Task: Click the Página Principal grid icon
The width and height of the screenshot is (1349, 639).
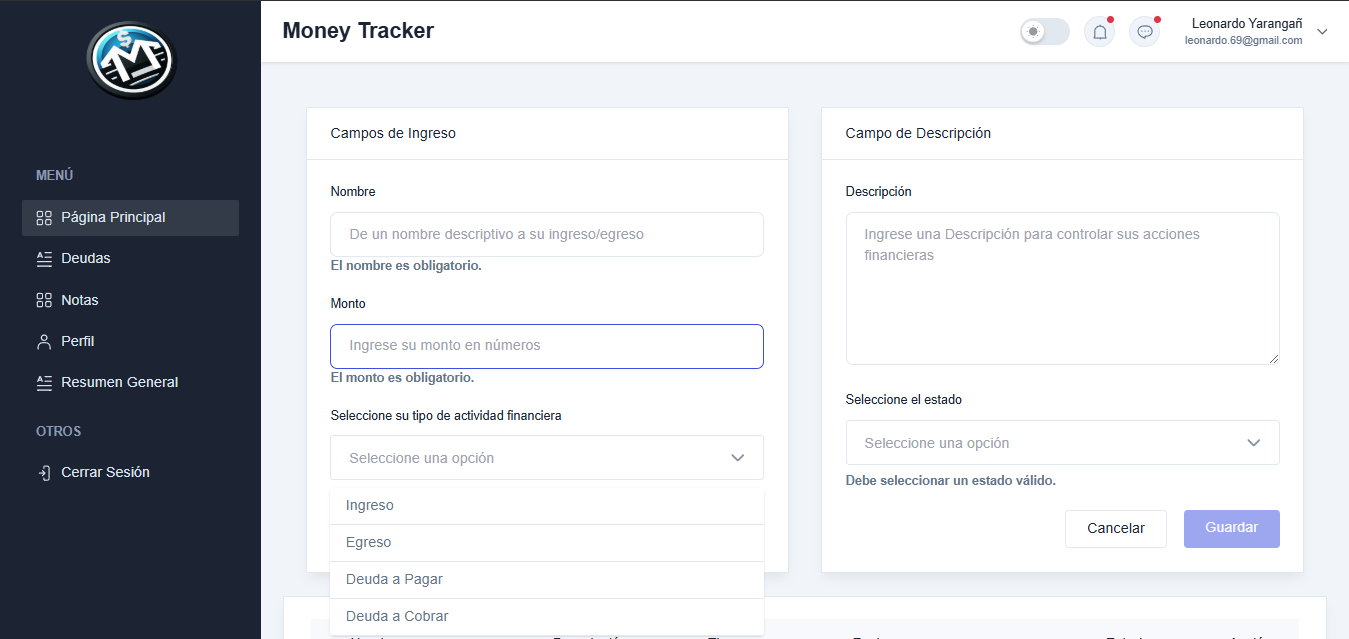Action: click(x=44, y=218)
